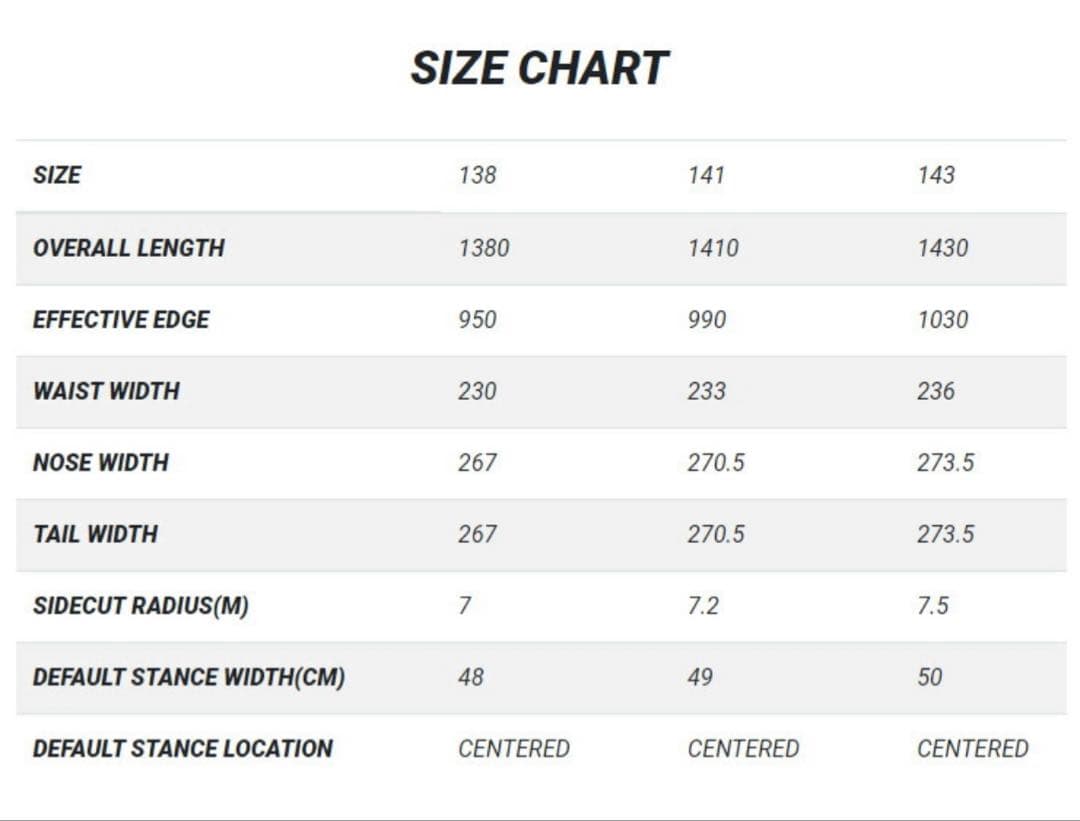This screenshot has height=821, width=1080.
Task: Click CENTERED under the 143 column
Action: 972,749
